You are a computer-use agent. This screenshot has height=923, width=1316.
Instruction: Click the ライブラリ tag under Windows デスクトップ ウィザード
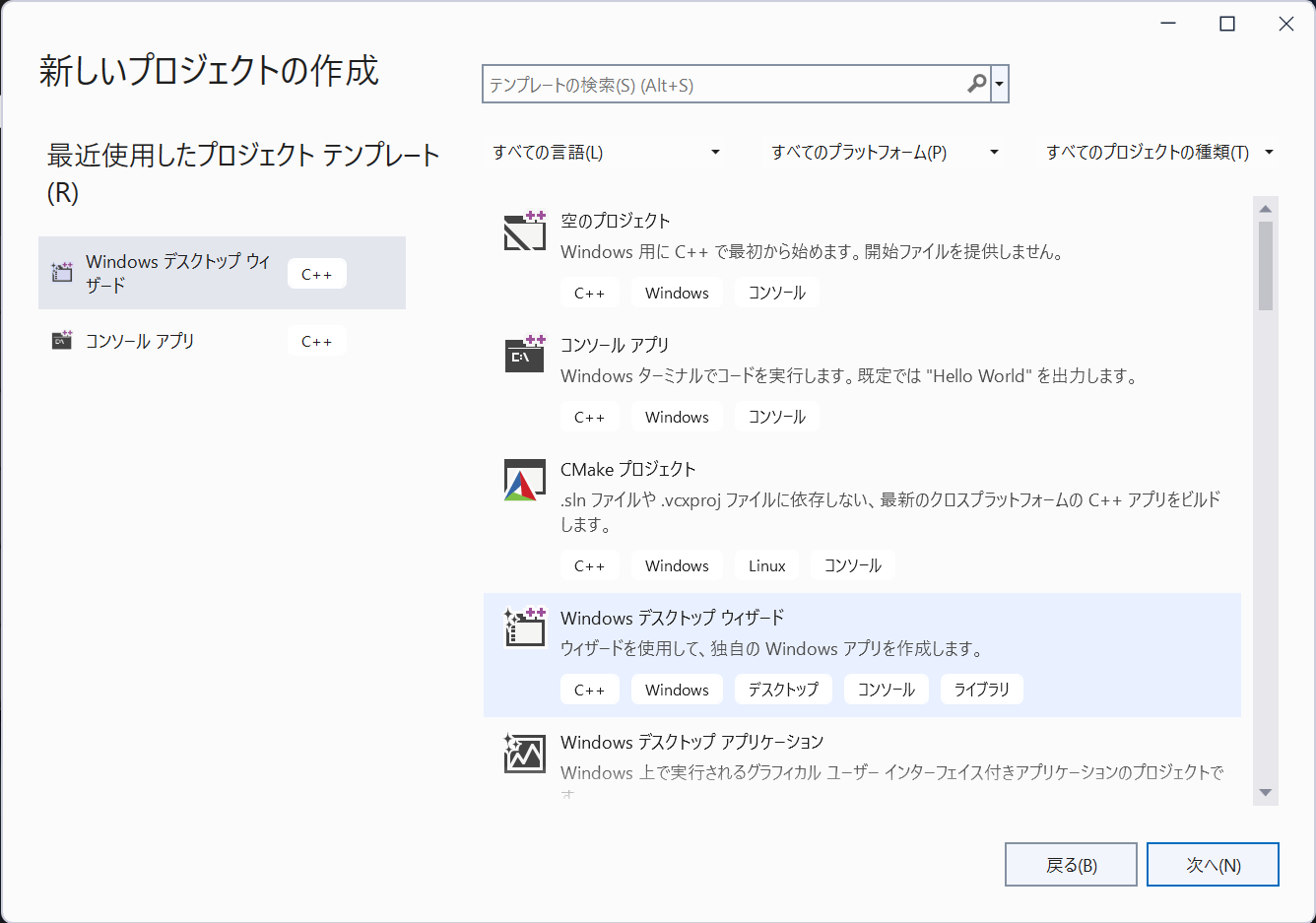(x=982, y=690)
